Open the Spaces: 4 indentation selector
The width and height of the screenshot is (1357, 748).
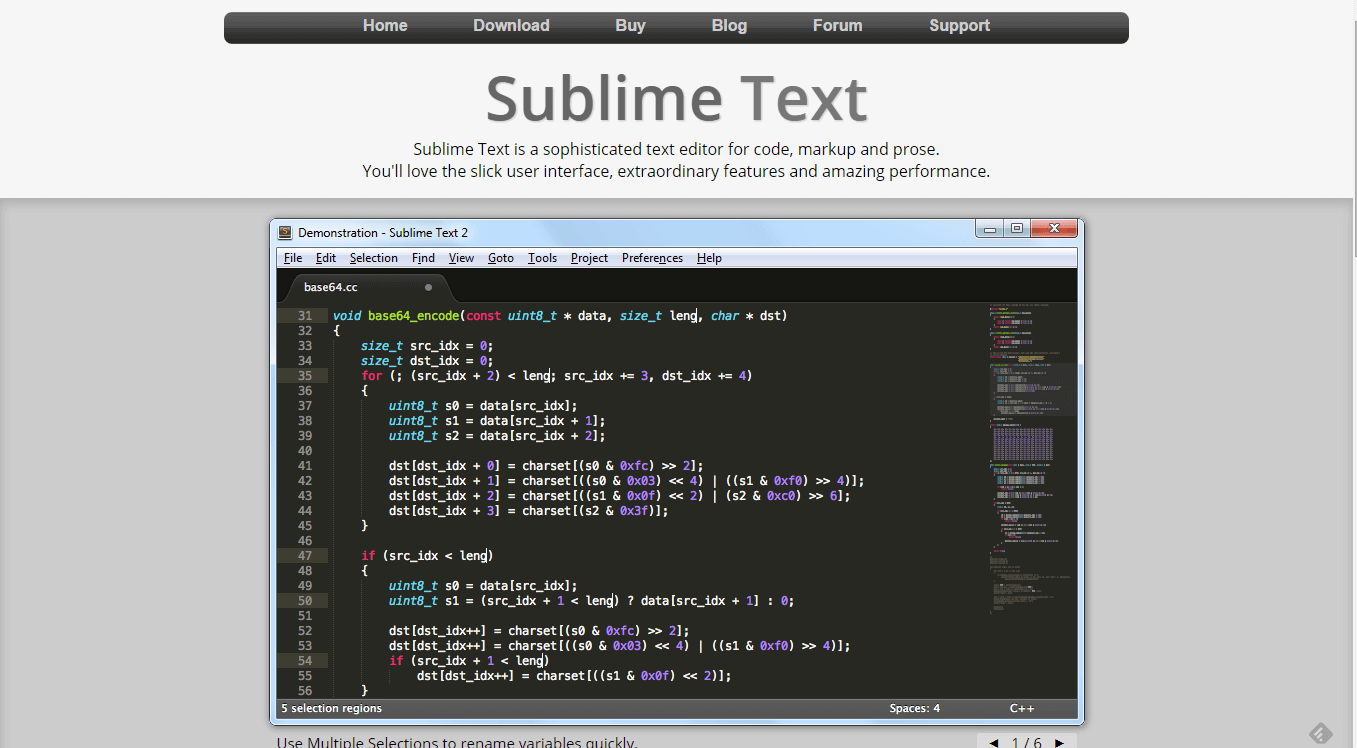click(914, 708)
